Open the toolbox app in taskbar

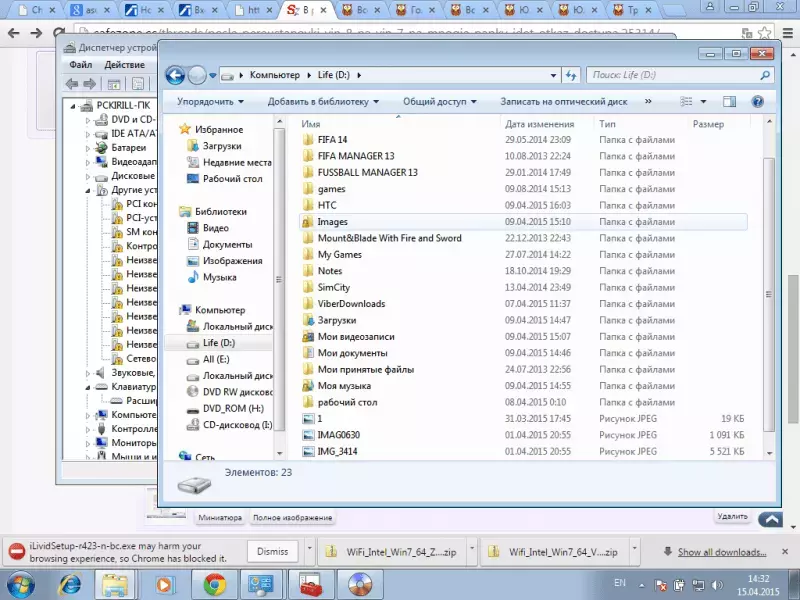coord(311,585)
